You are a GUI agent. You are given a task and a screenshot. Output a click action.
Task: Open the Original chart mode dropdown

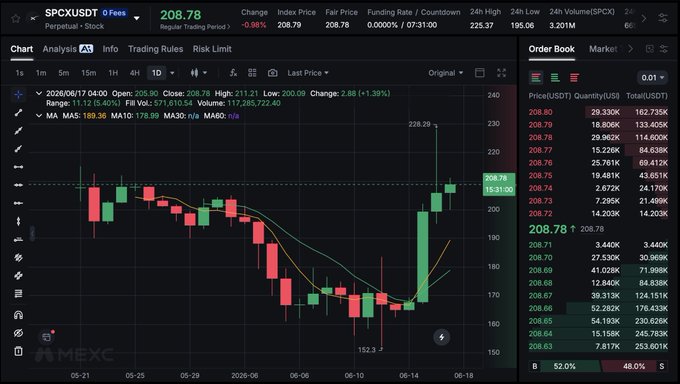[x=446, y=73]
